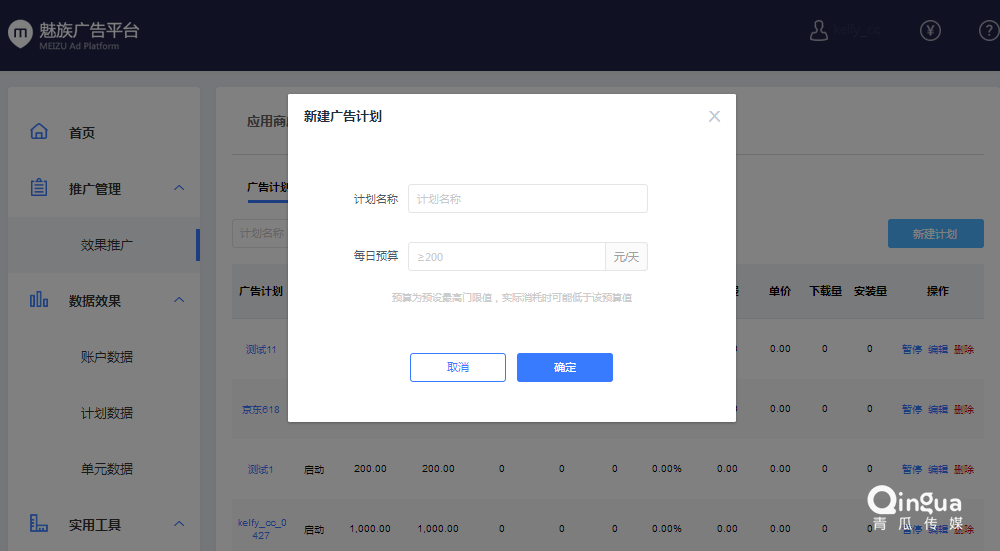Open the user account avatar icon
The image size is (1000, 551).
[819, 30]
